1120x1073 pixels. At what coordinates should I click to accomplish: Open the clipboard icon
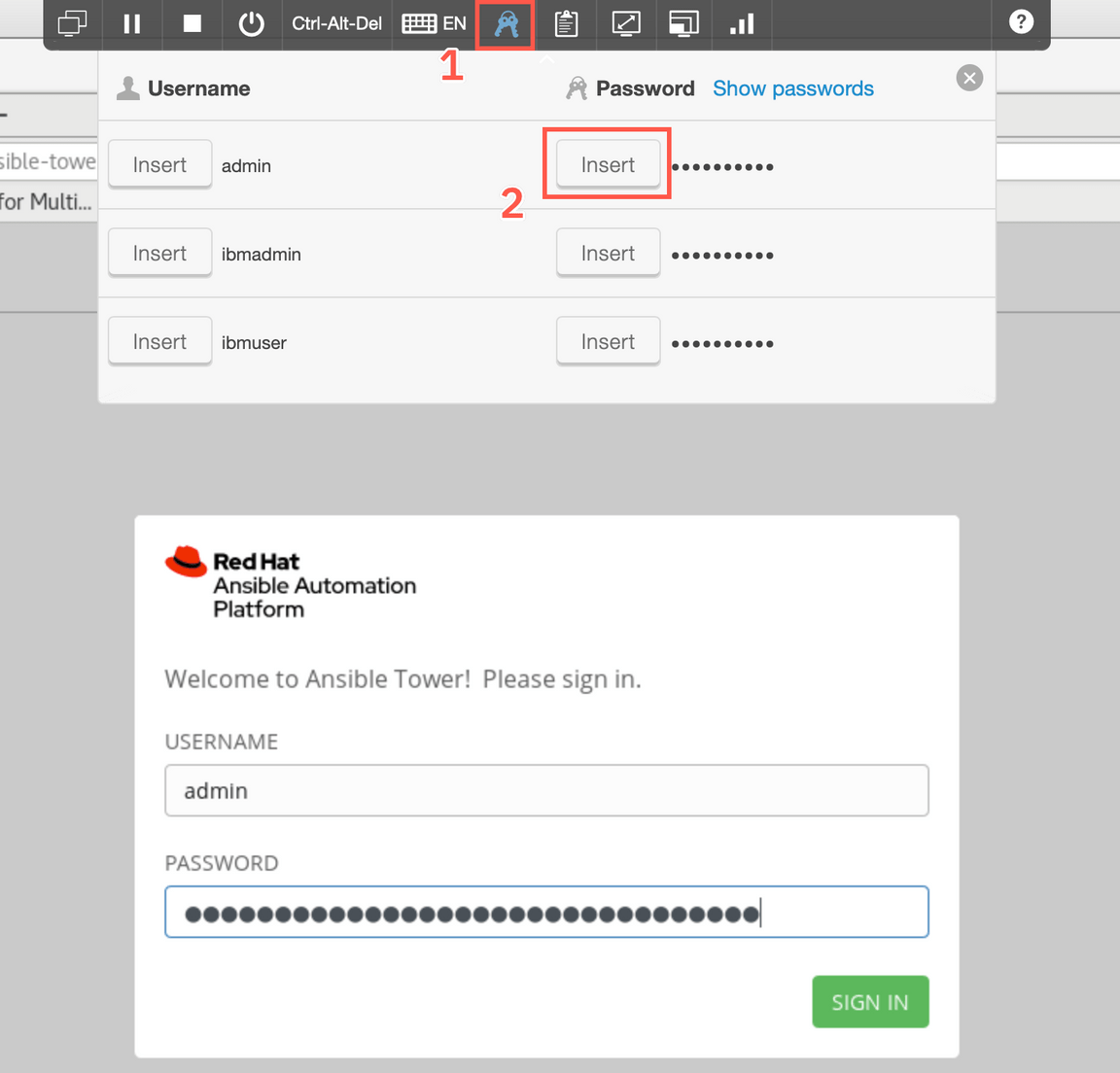pos(567,23)
